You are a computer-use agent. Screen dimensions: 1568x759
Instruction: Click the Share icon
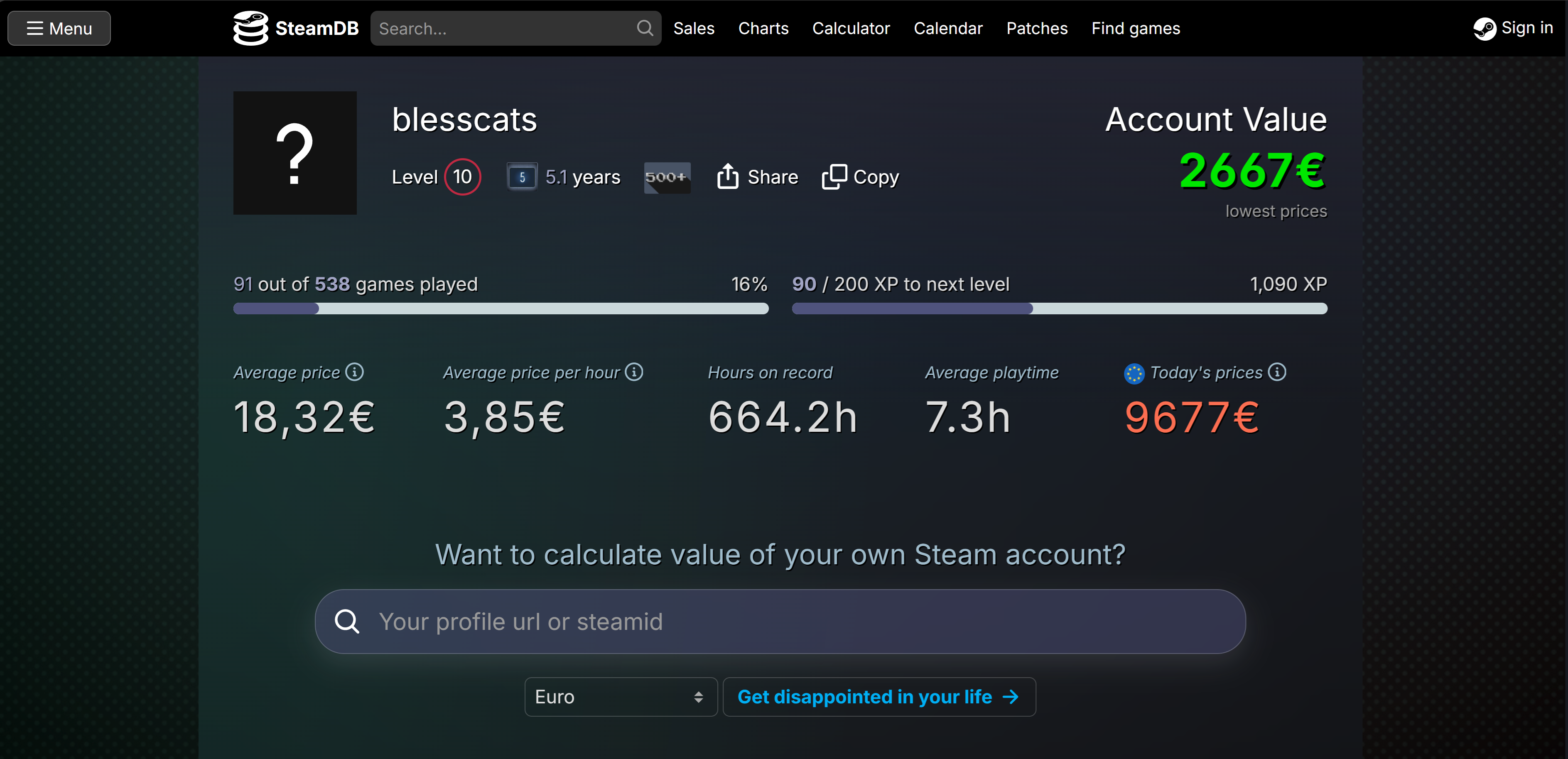[x=727, y=176]
